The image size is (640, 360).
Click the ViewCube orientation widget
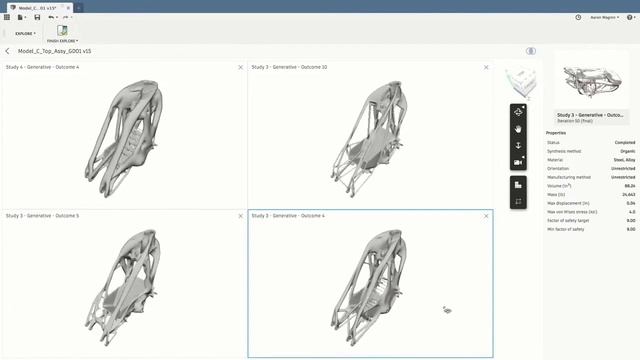click(521, 83)
